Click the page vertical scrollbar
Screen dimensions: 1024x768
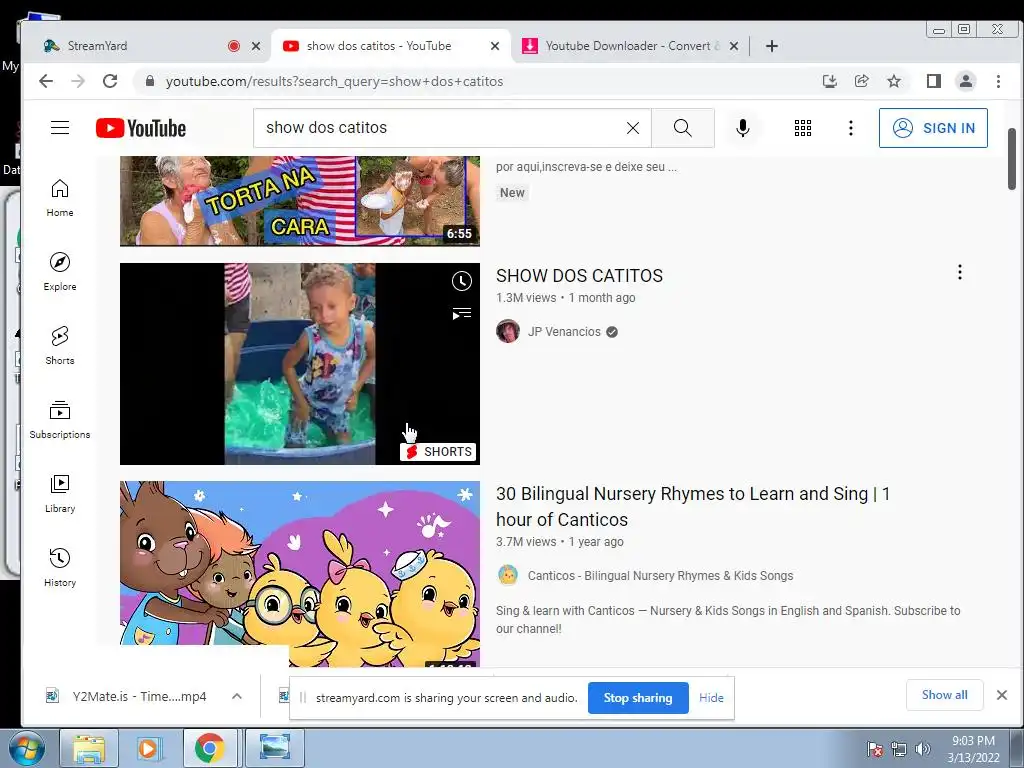[x=1012, y=158]
